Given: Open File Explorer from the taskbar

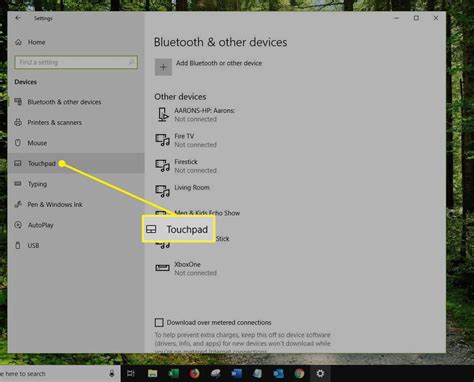Looking at the screenshot, I should [x=152, y=374].
